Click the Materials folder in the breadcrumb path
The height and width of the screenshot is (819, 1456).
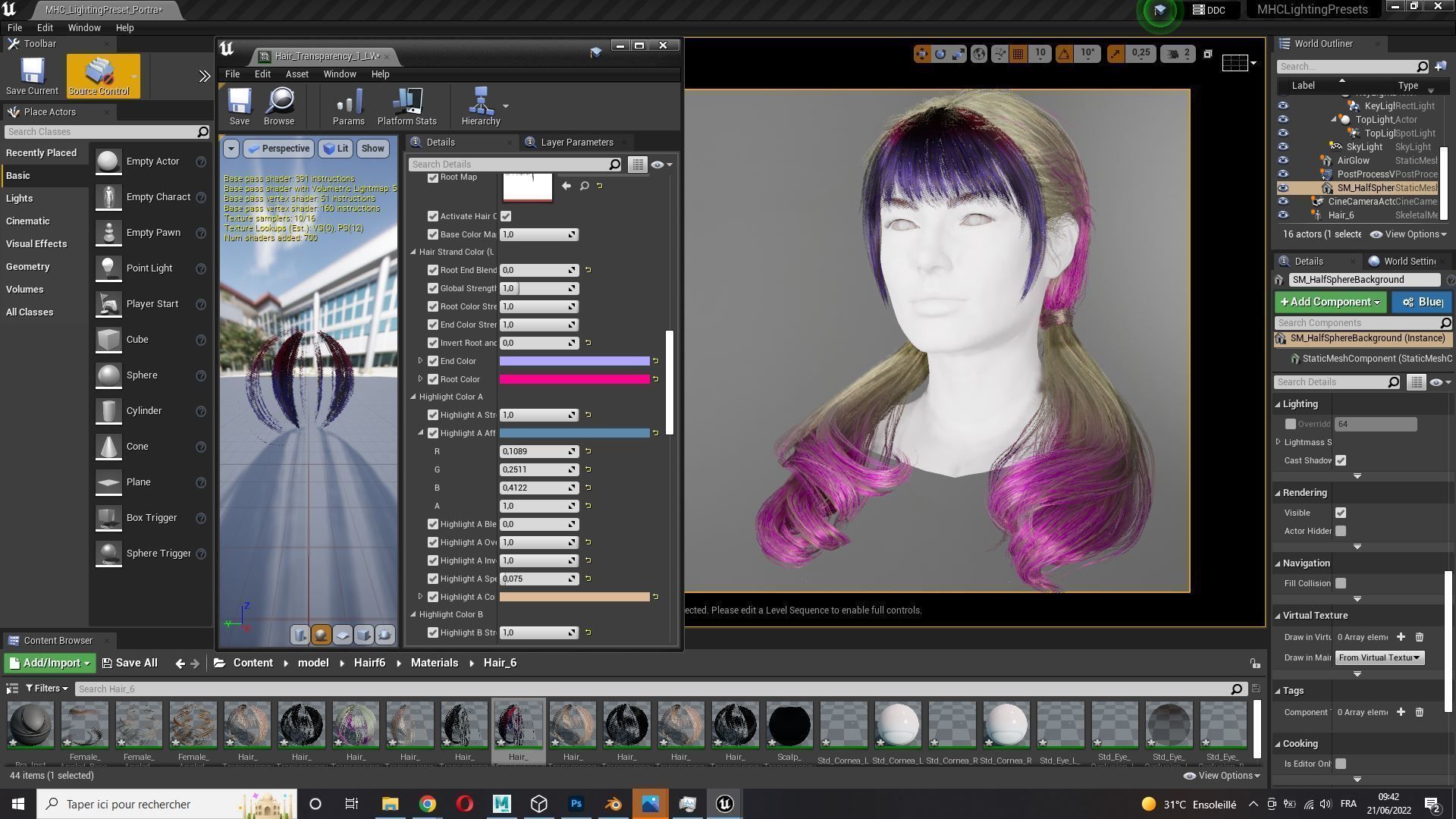coord(435,663)
